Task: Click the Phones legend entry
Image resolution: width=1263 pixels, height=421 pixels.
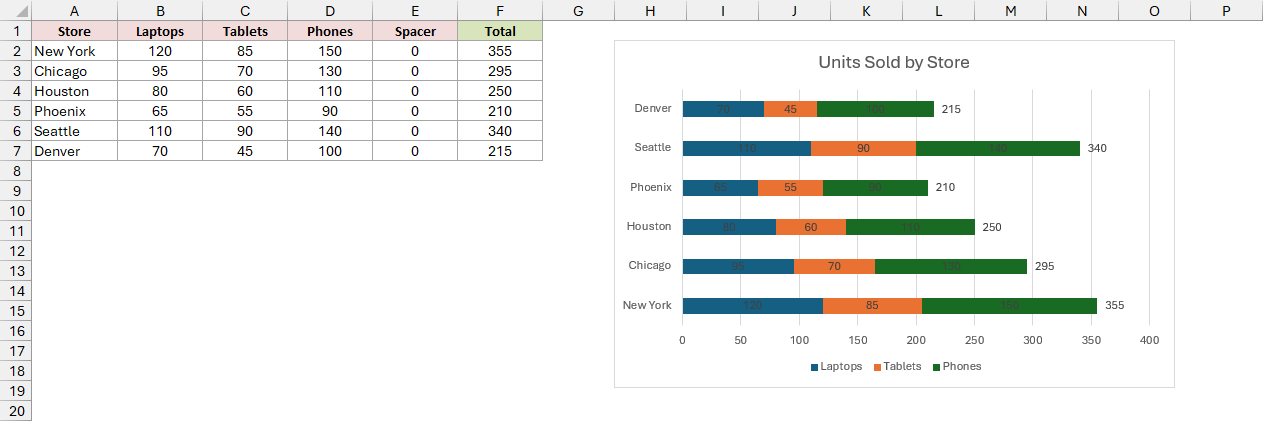Action: click(x=957, y=366)
